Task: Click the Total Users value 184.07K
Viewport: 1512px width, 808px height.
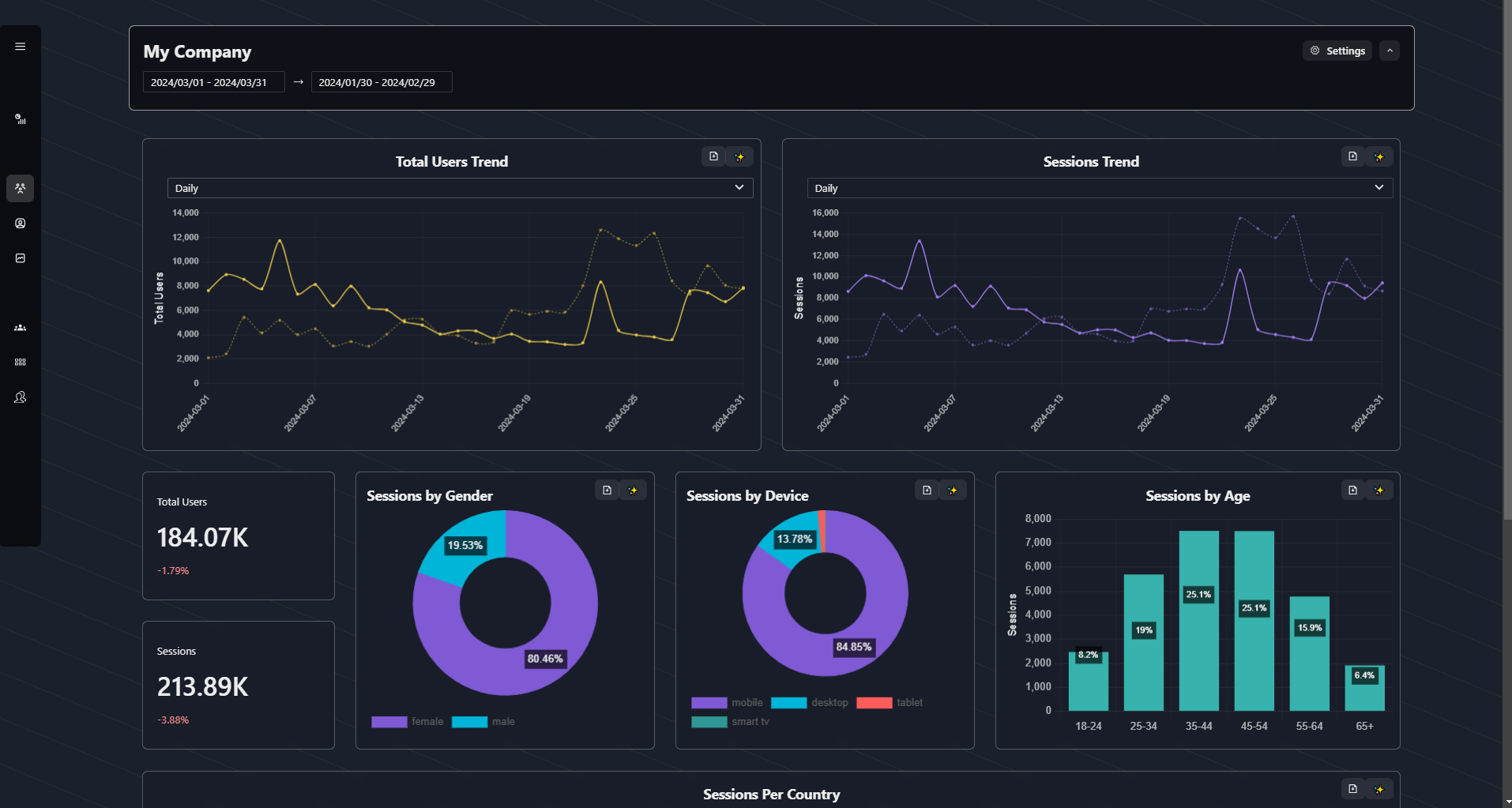Action: pyautogui.click(x=202, y=537)
